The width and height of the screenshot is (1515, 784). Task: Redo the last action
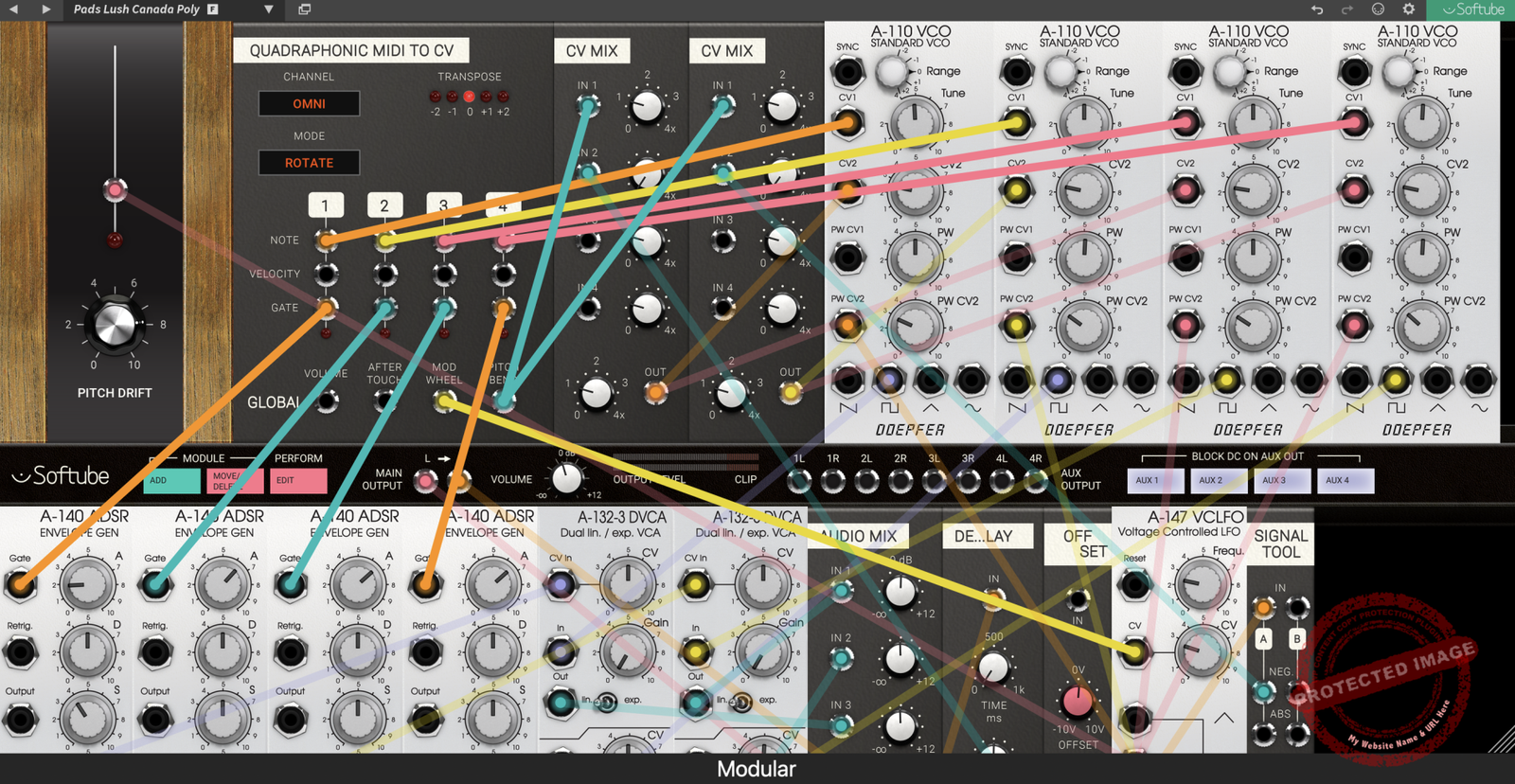tap(1347, 9)
